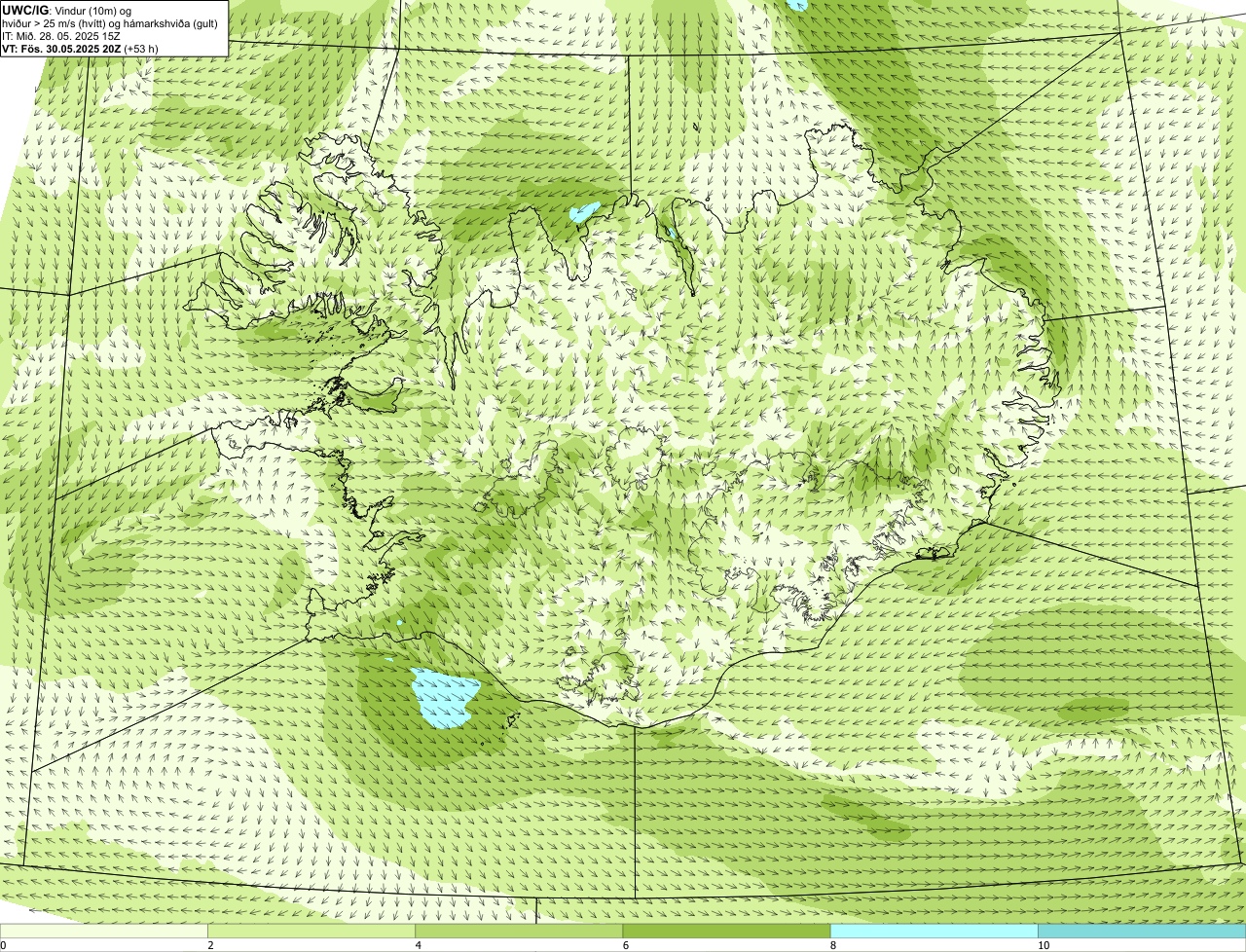Click the "hviður > 25 m/s (hvítt)" description line
Viewport: 1246px width, 952px height.
coord(110,22)
